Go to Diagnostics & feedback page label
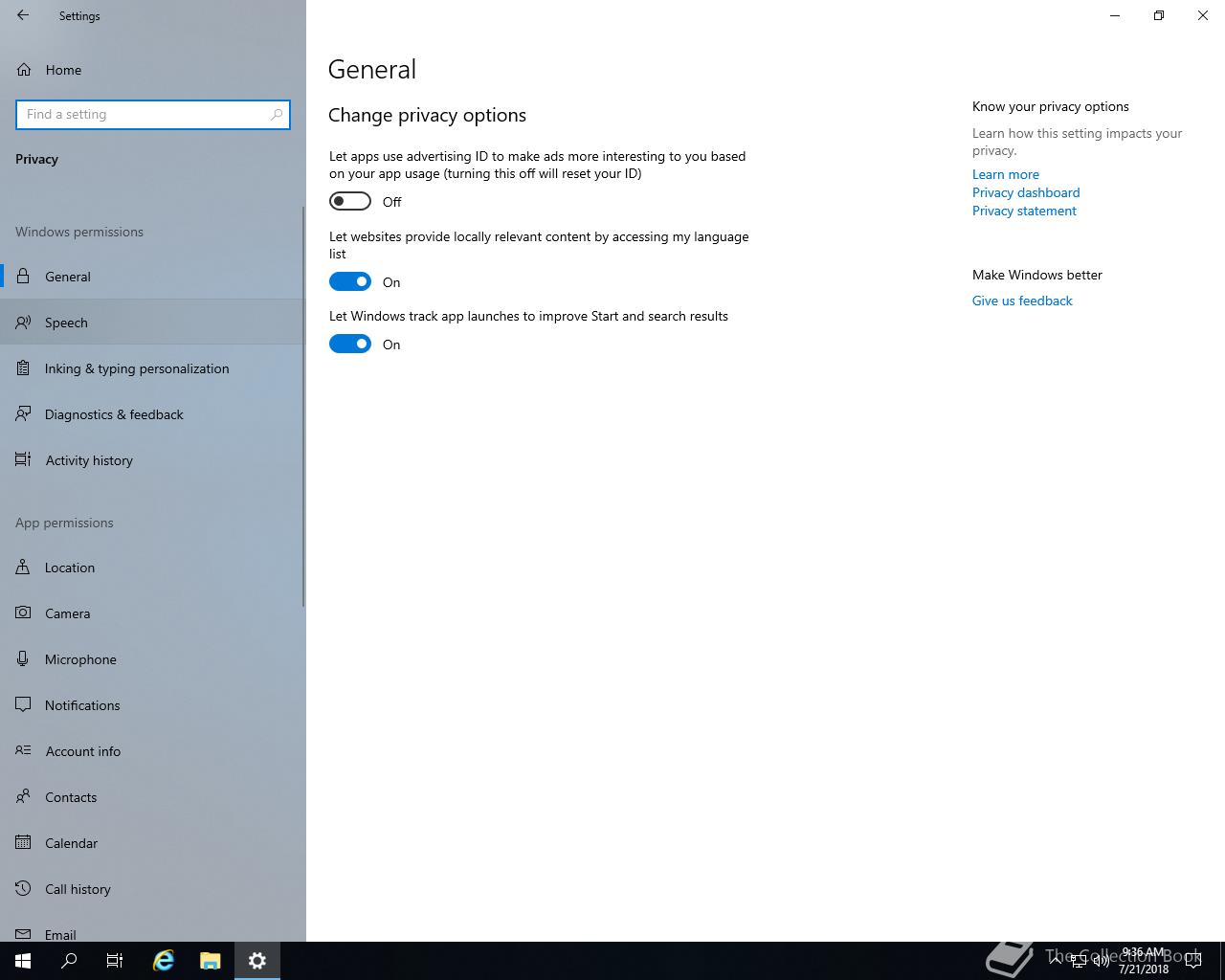 pyautogui.click(x=114, y=414)
